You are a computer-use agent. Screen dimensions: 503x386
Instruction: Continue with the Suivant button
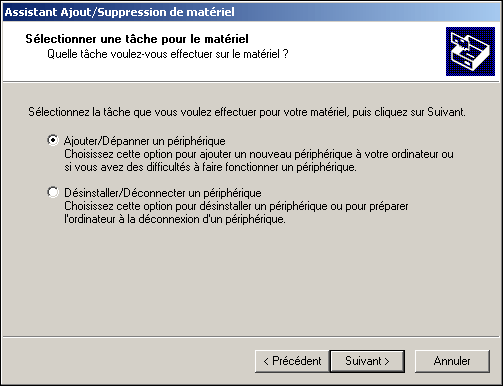367,361
